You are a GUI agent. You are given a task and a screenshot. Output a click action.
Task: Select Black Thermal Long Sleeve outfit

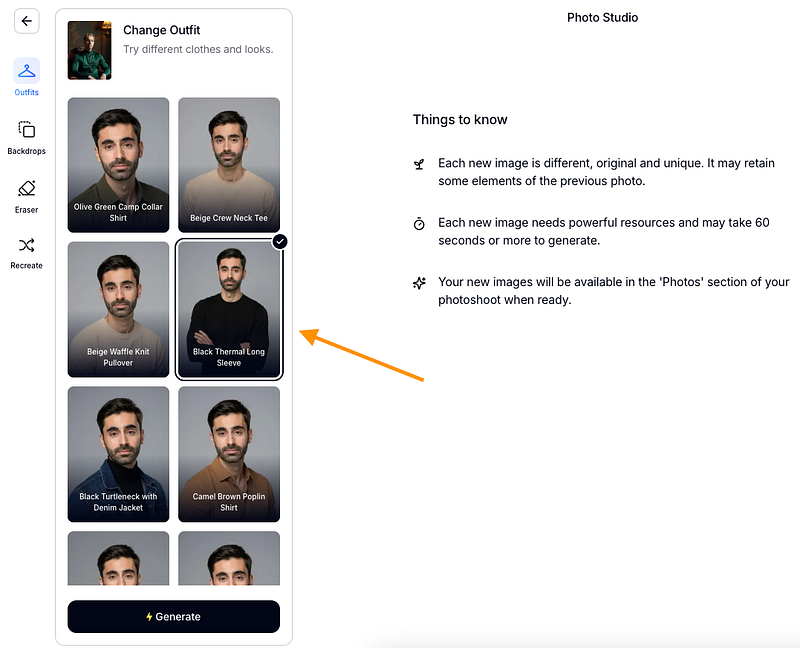tap(229, 309)
